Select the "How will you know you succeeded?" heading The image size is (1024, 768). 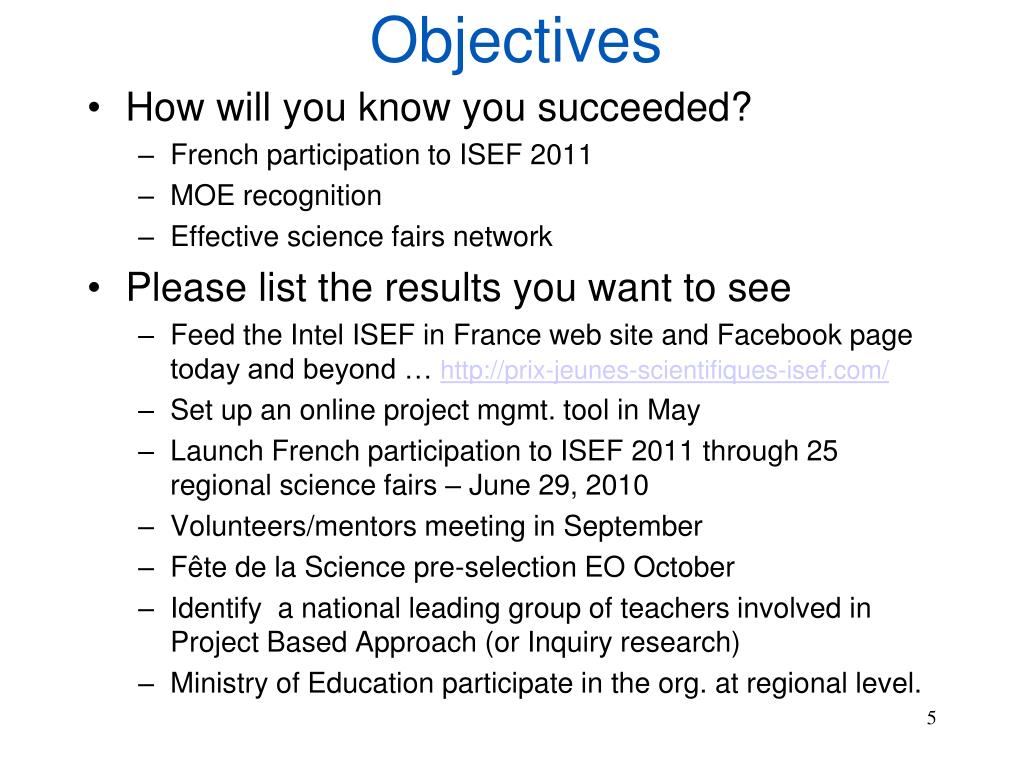point(438,107)
